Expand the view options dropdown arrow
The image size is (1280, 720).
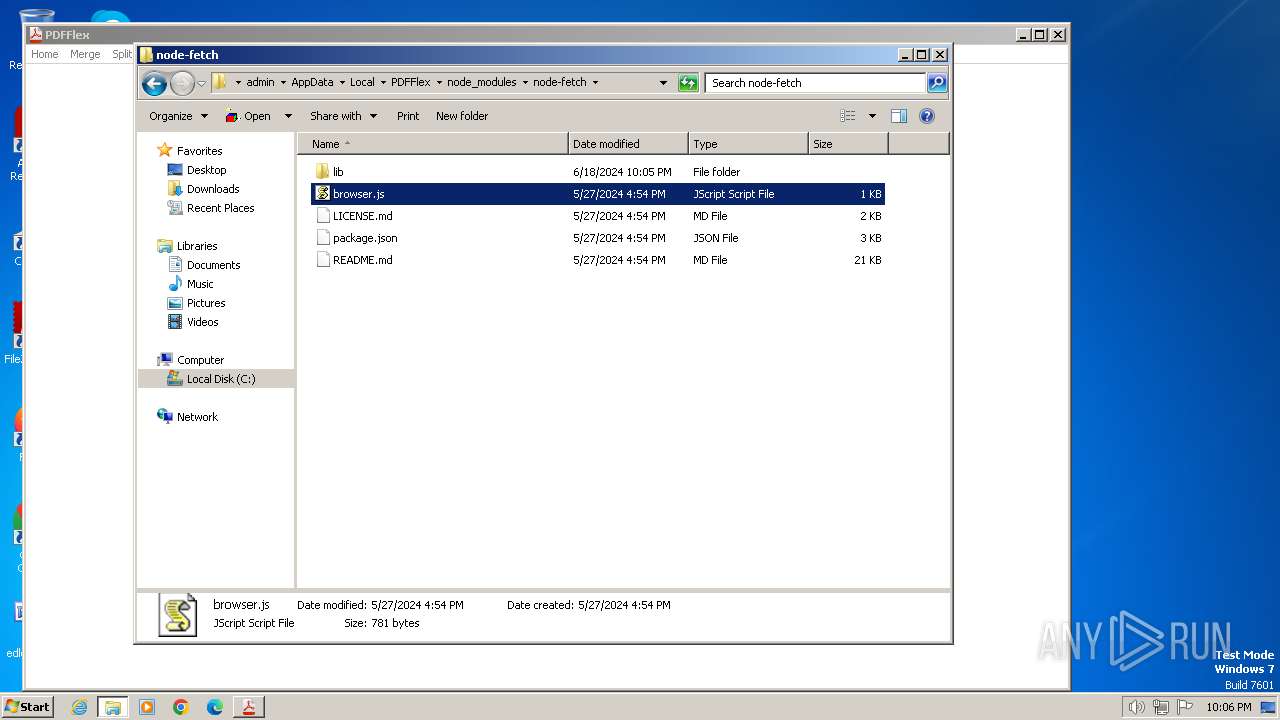[x=872, y=116]
